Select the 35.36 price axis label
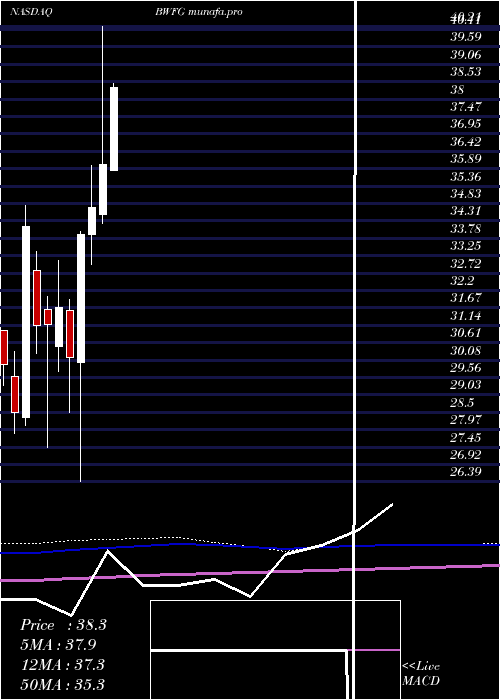The image size is (500, 700). click(465, 177)
